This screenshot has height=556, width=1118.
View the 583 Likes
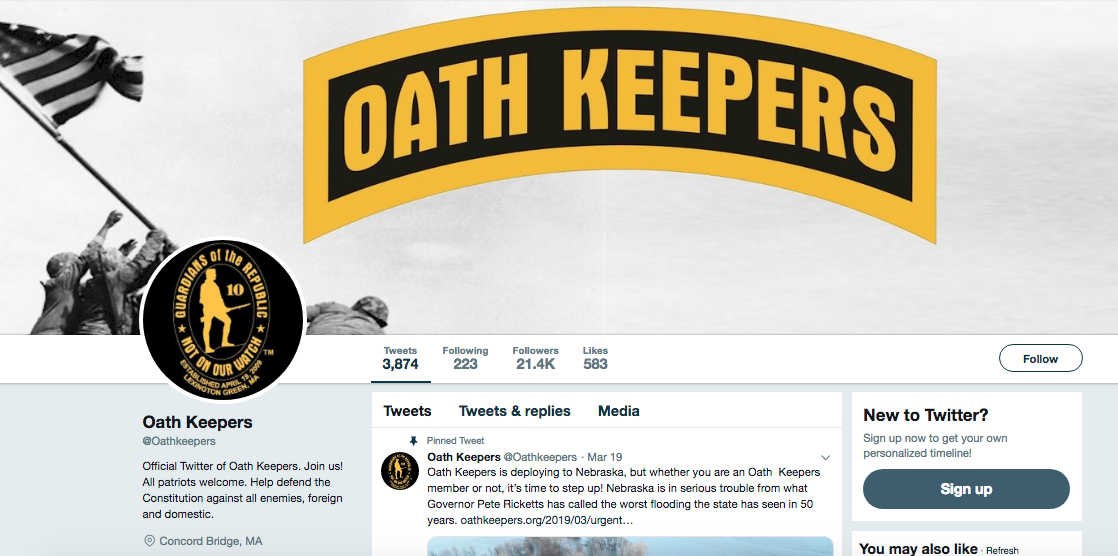(x=595, y=359)
